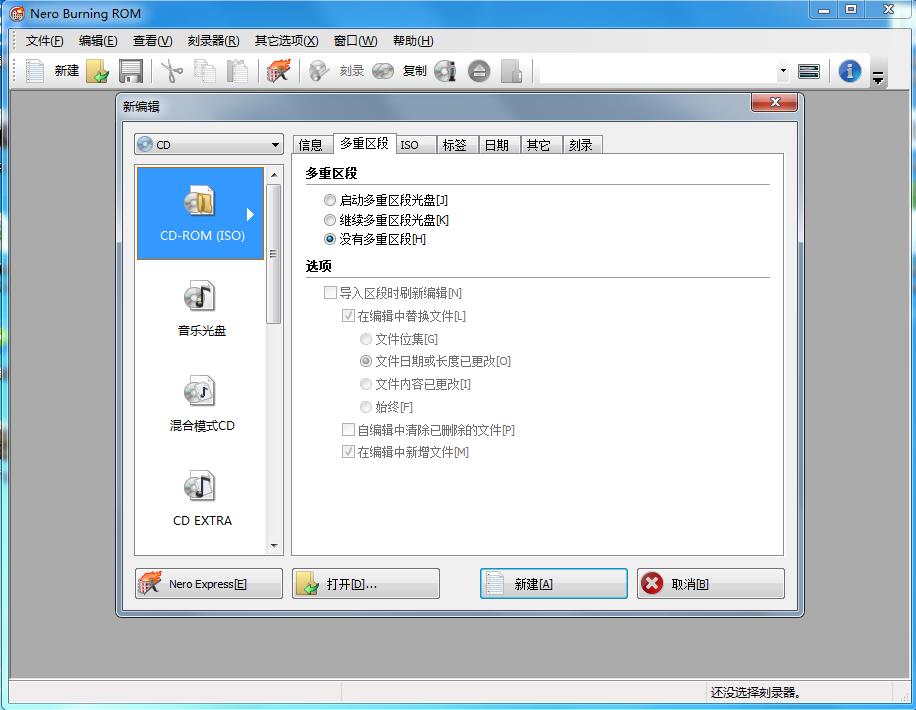The image size is (916, 710).
Task: Click the Nero Burning ROM title icon
Action: click(18, 13)
